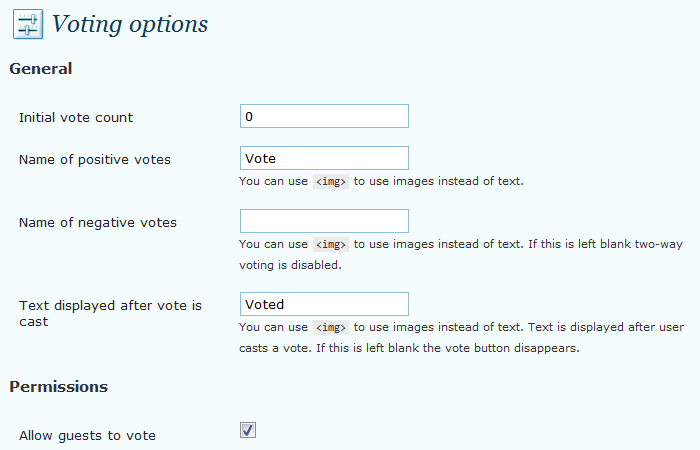Click img tag under positive votes field
The height and width of the screenshot is (450, 700).
click(x=331, y=182)
